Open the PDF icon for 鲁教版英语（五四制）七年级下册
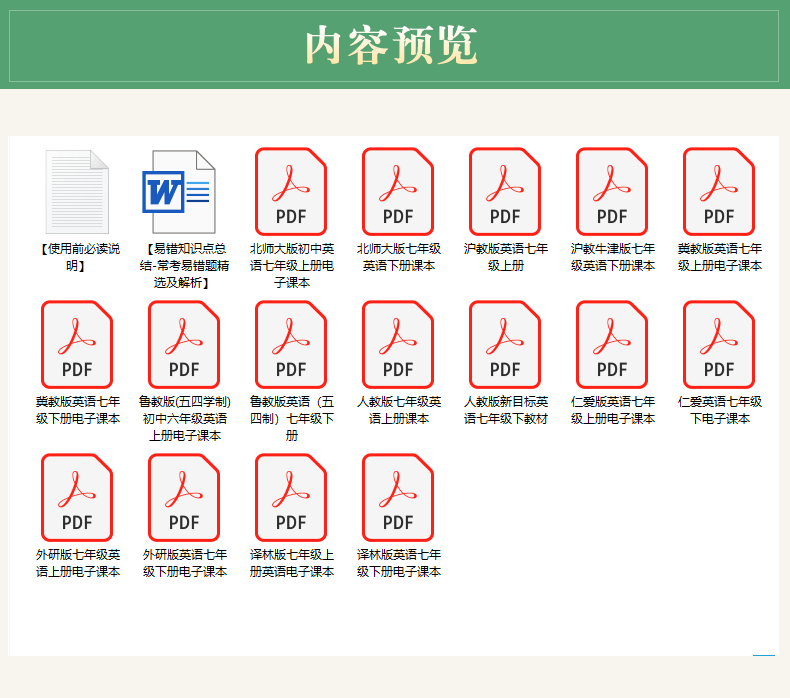The width and height of the screenshot is (790, 698). (x=291, y=345)
